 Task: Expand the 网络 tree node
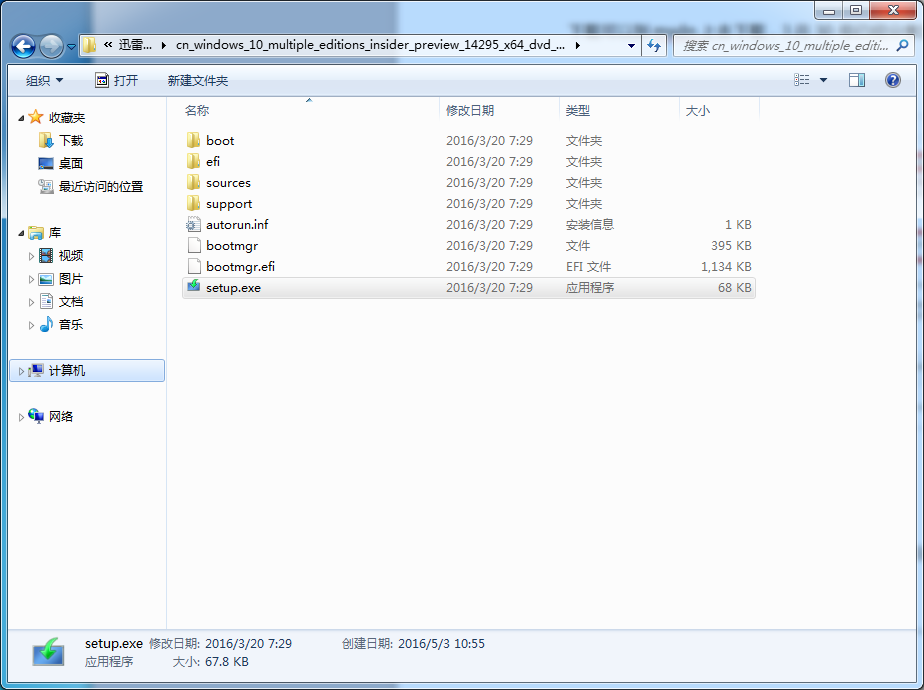[x=21, y=417]
